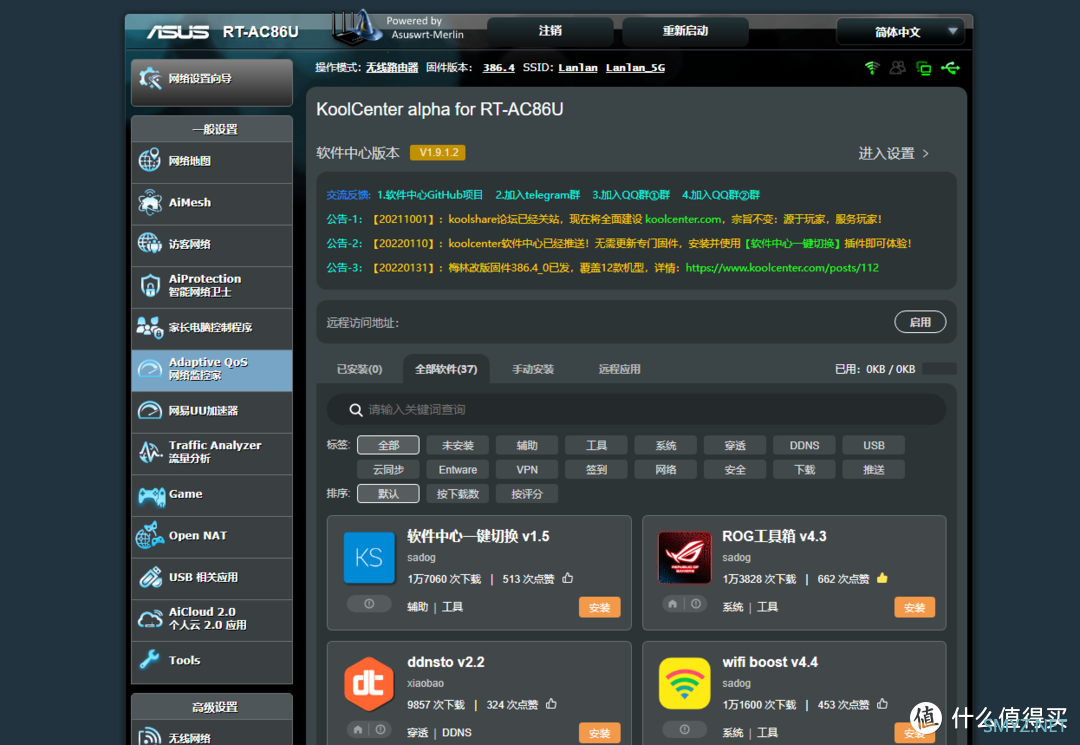This screenshot has width=1080, height=745.
Task: Click the search magnifier icon
Action: pos(355,410)
